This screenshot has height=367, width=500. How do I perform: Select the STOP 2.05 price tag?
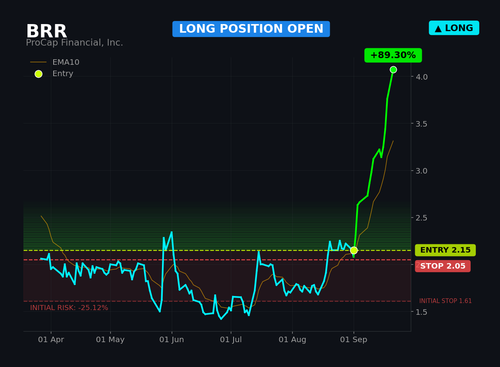point(443,266)
